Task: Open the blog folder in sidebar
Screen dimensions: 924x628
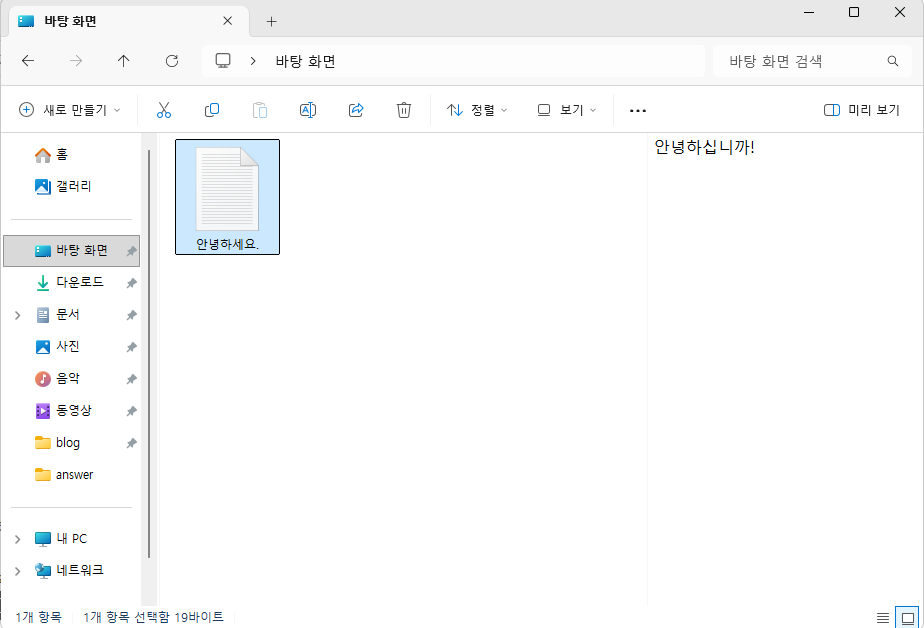Action: point(71,442)
